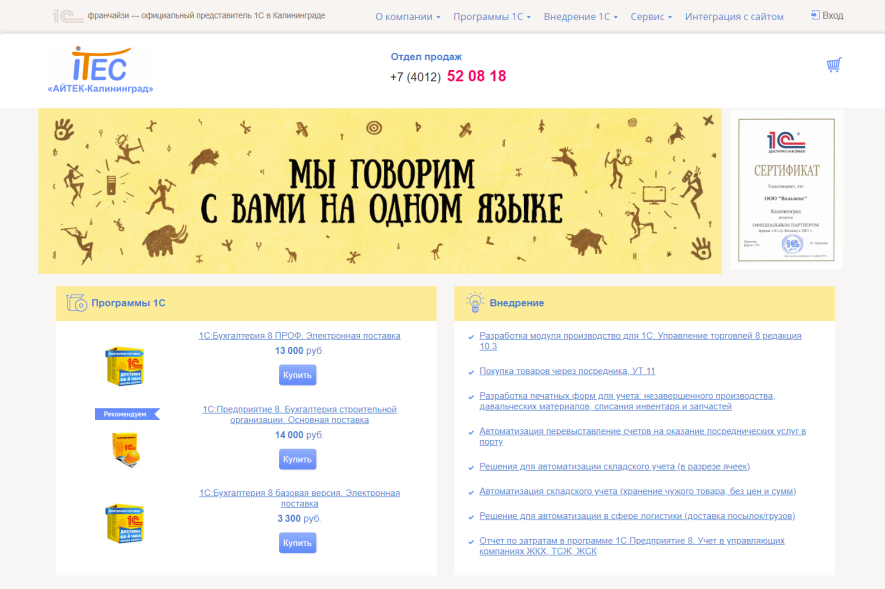
Task: Click the sales phone number 52 08 18
Action: pos(476,76)
